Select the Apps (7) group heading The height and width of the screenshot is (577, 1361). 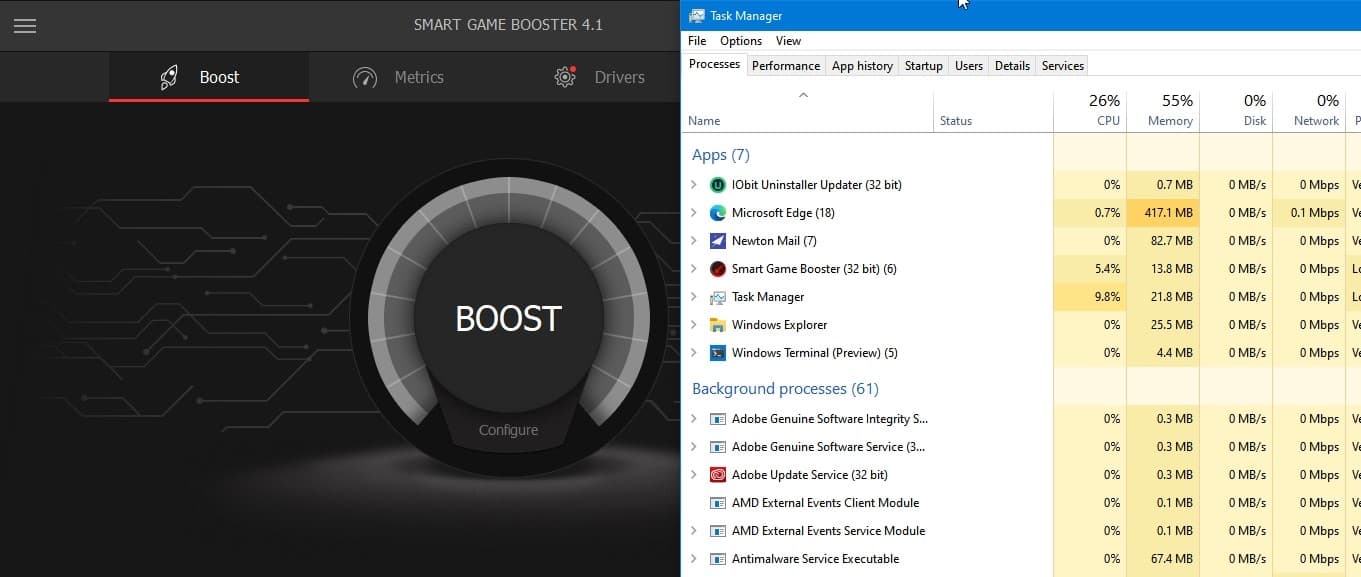point(720,155)
